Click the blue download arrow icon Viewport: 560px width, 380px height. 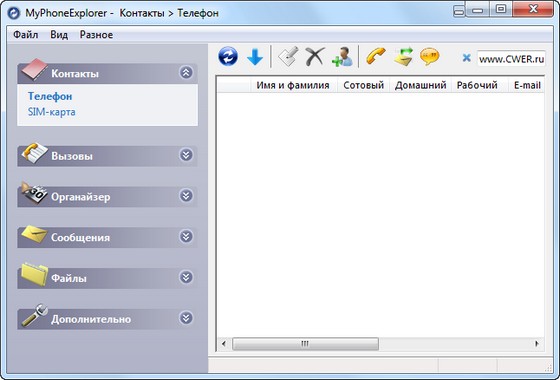pos(255,57)
